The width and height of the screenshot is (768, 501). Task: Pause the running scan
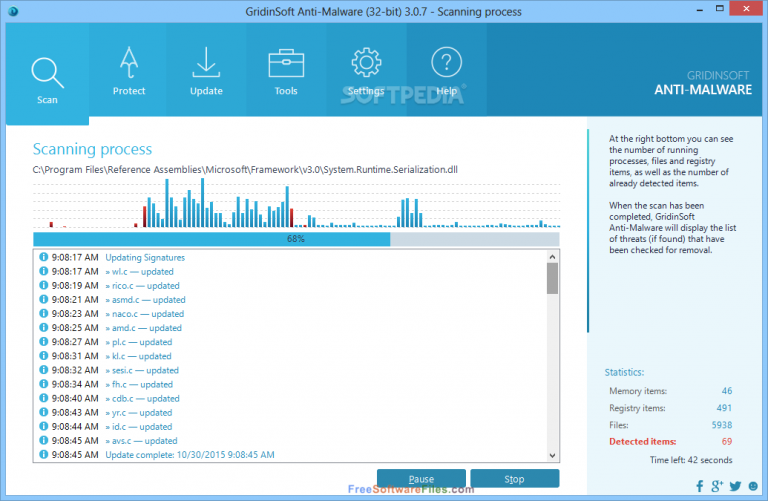click(x=421, y=478)
